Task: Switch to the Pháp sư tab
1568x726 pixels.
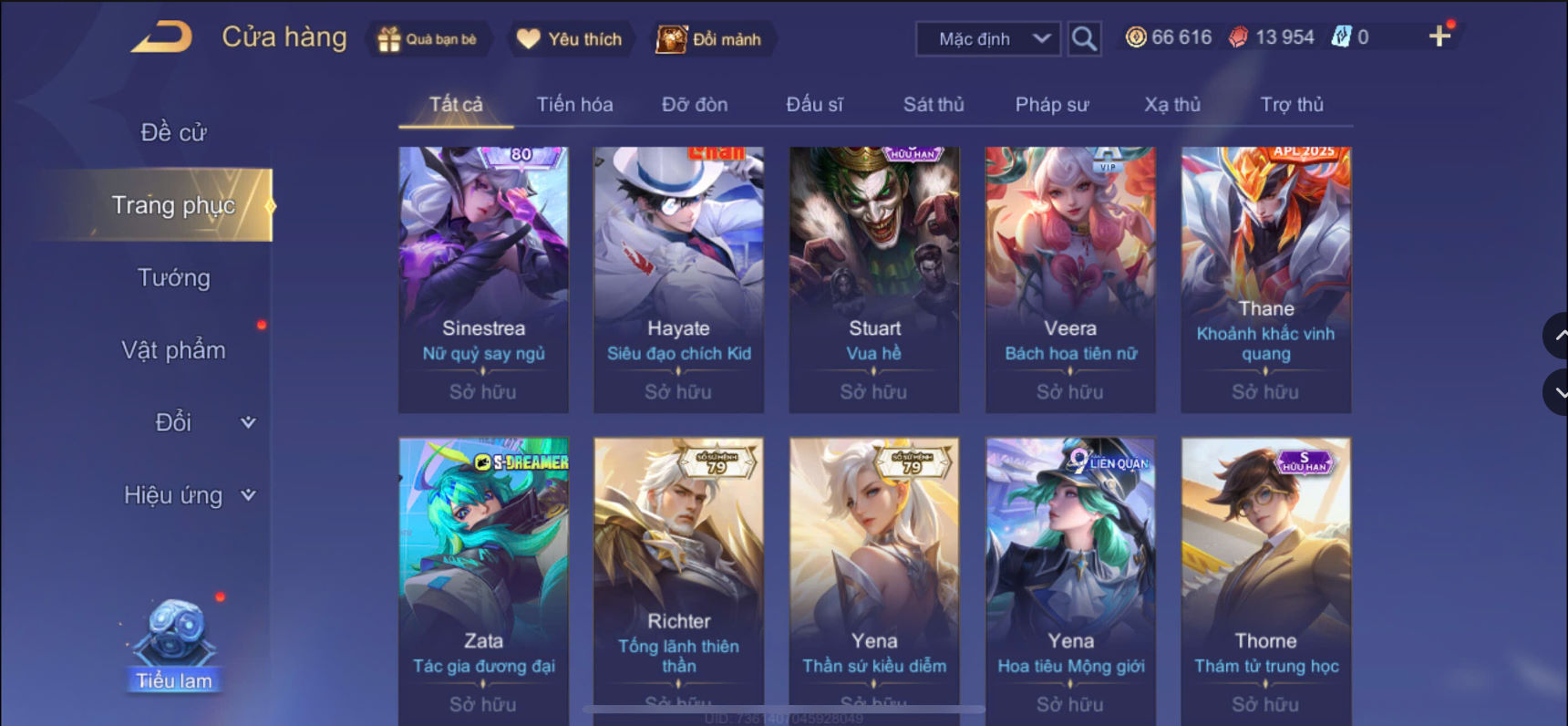Action: tap(1052, 105)
